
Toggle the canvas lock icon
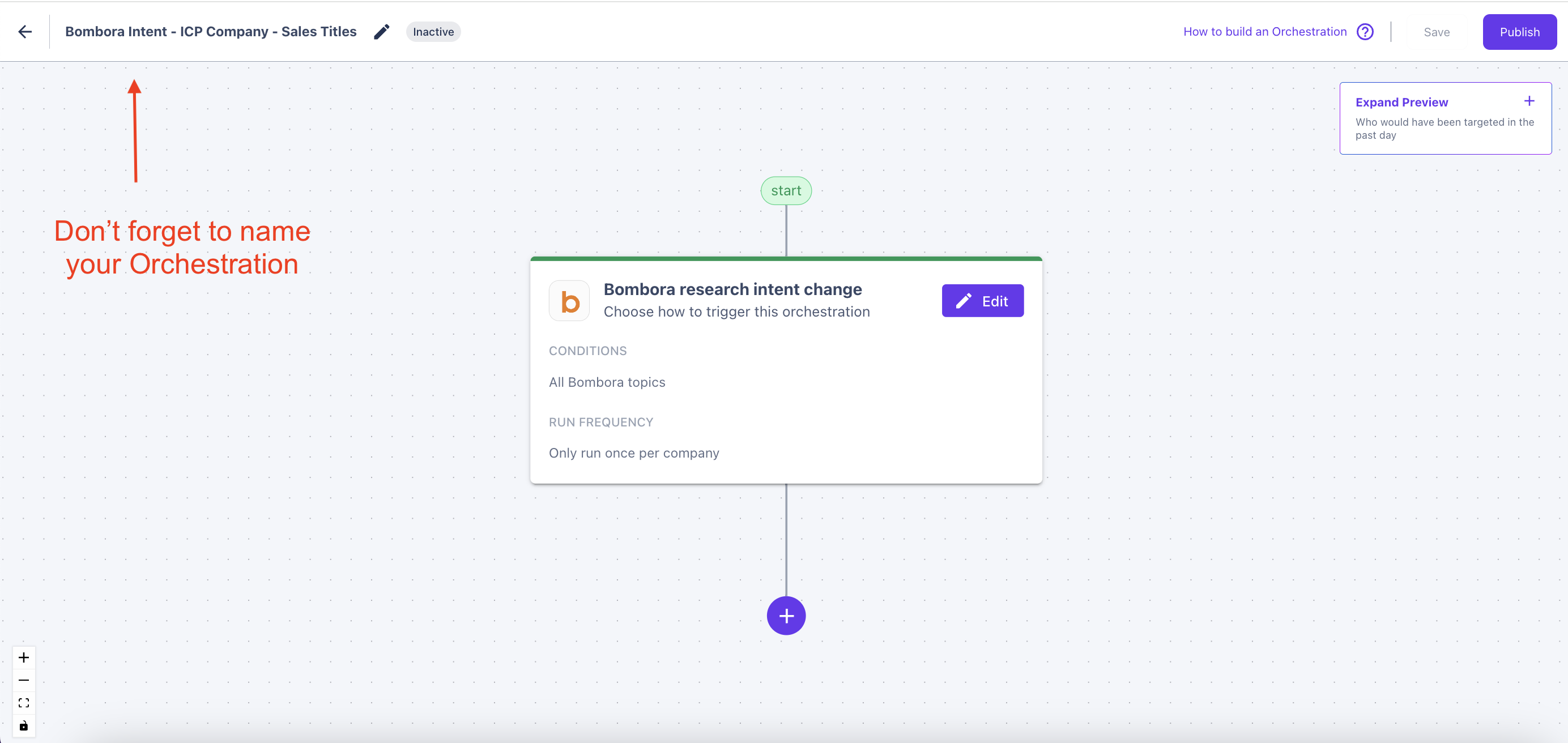click(x=24, y=725)
